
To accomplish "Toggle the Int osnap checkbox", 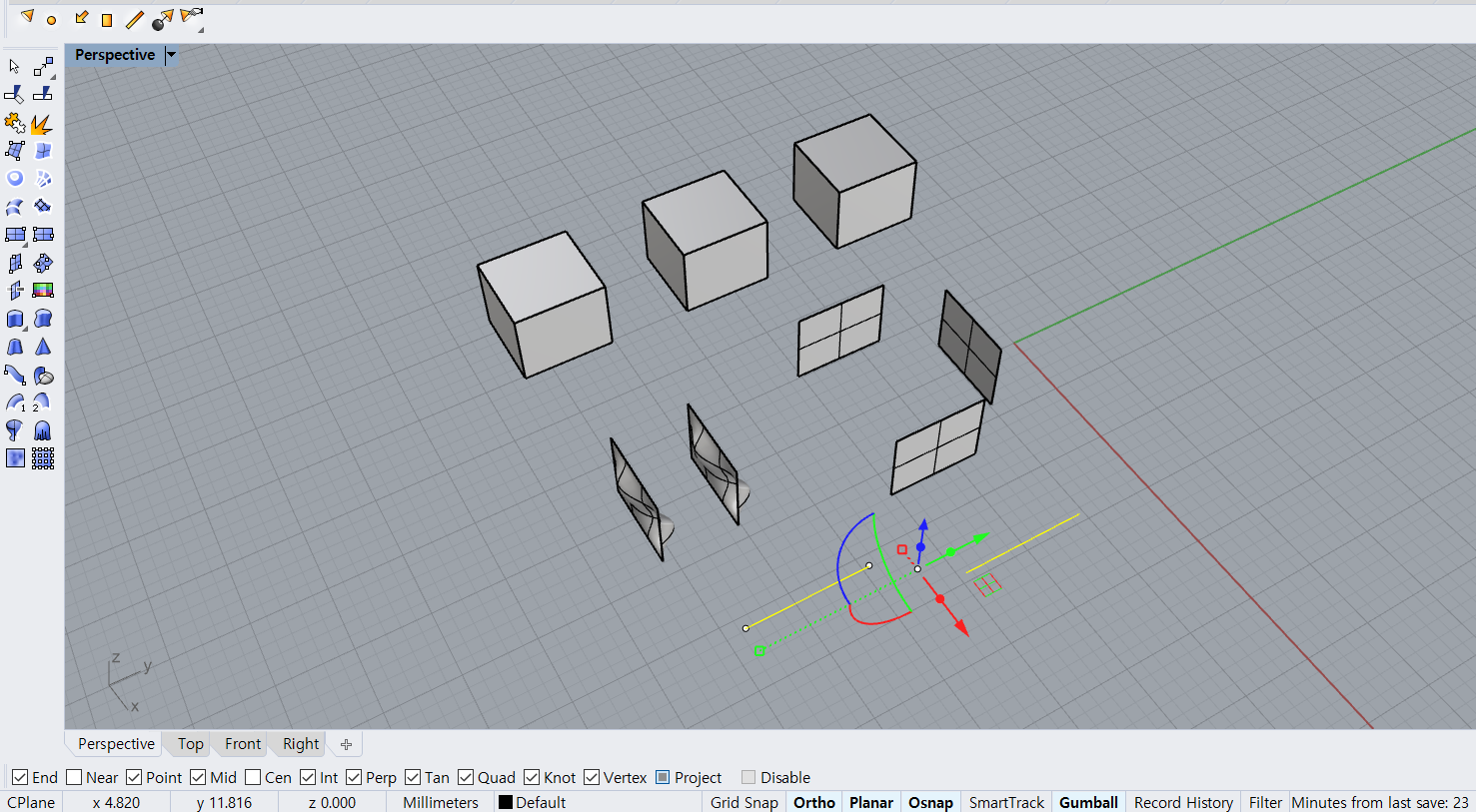I will [x=308, y=777].
